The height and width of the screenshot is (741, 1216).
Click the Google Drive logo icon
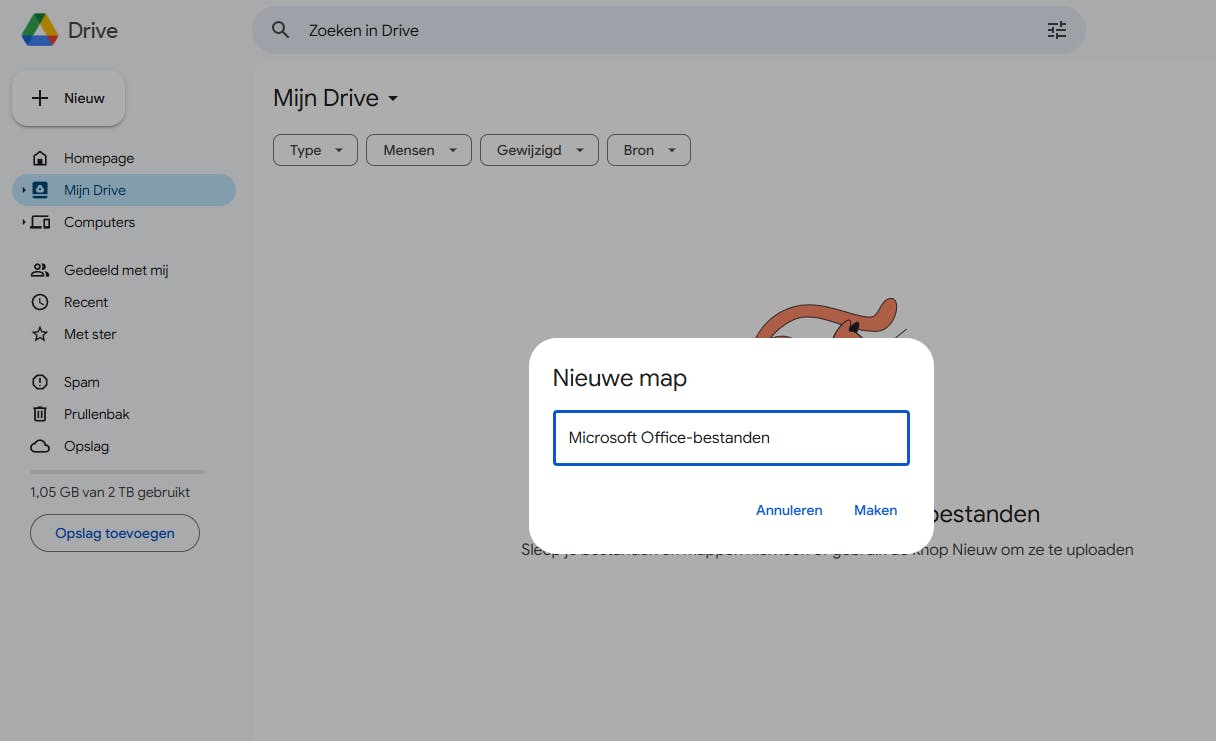(40, 30)
